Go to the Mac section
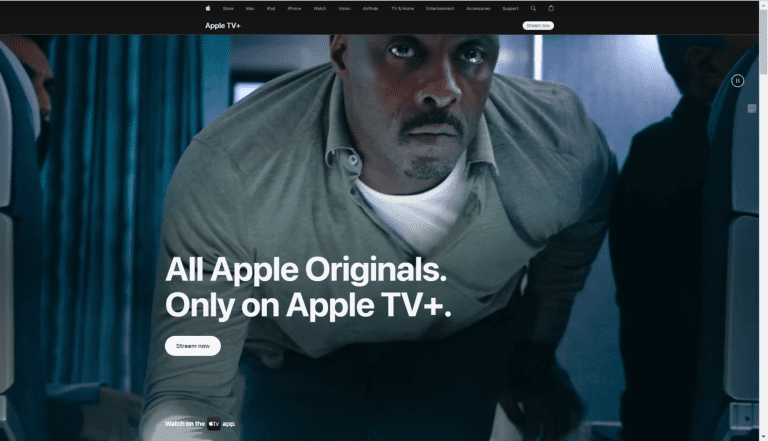Image resolution: width=768 pixels, height=441 pixels. click(250, 8)
